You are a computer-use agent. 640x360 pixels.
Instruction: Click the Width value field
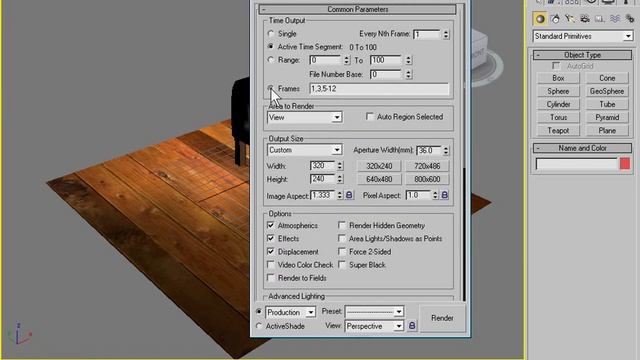(x=322, y=166)
